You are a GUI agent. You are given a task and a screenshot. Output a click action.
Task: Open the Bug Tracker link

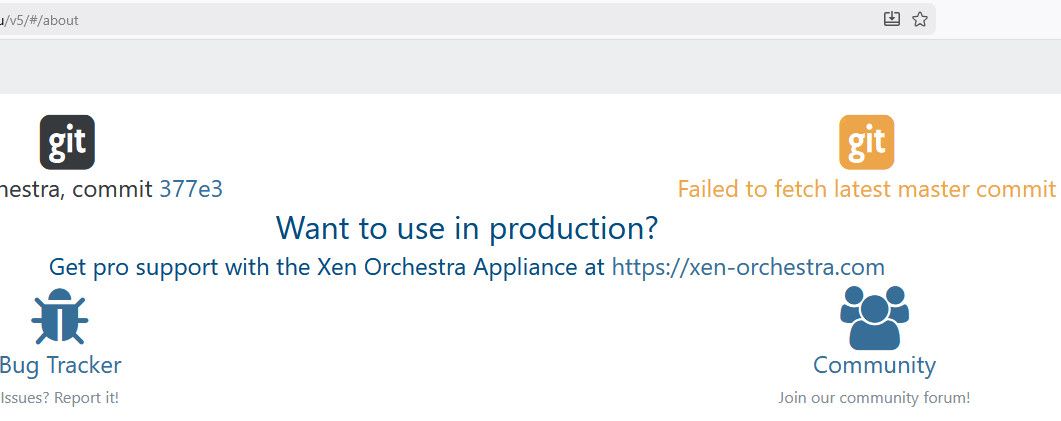pyautogui.click(x=60, y=365)
